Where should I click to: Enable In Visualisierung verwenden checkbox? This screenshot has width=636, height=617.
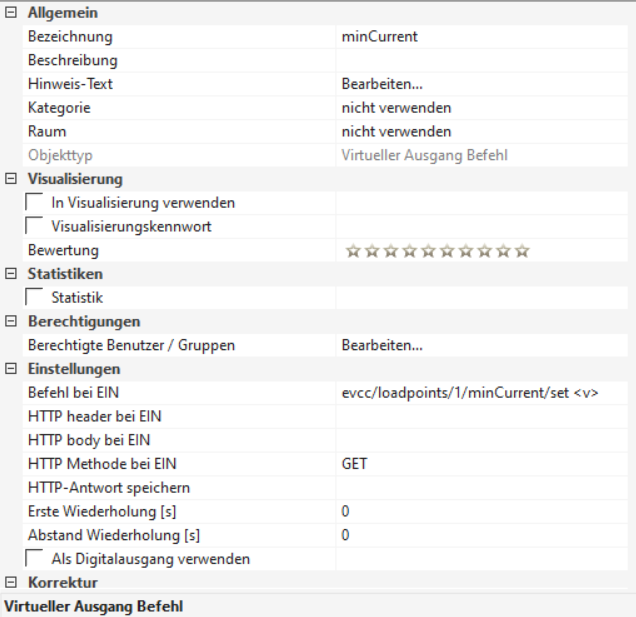[x=34, y=202]
